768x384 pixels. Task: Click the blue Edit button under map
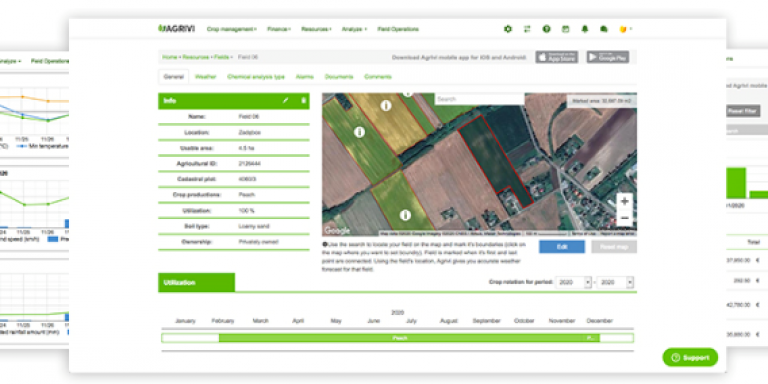tap(562, 247)
